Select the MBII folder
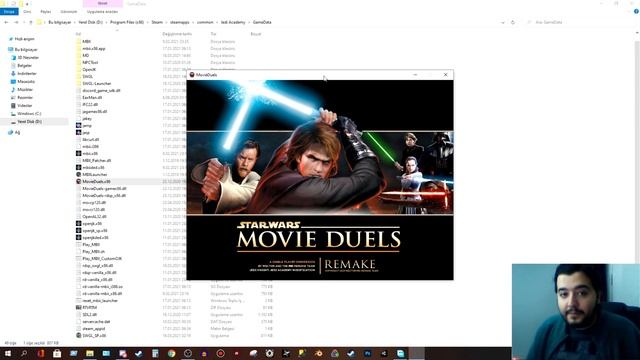This screenshot has width=640, height=360. (x=87, y=41)
